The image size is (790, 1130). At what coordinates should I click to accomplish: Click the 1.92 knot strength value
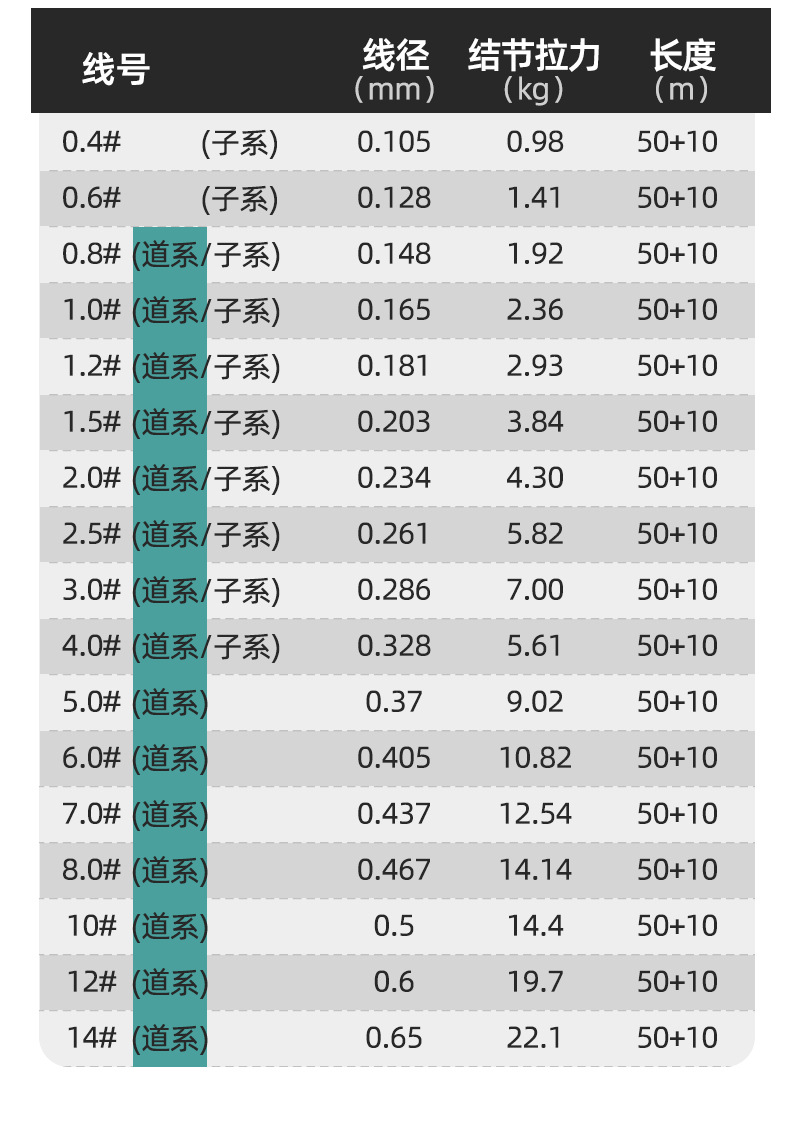[x=535, y=254]
